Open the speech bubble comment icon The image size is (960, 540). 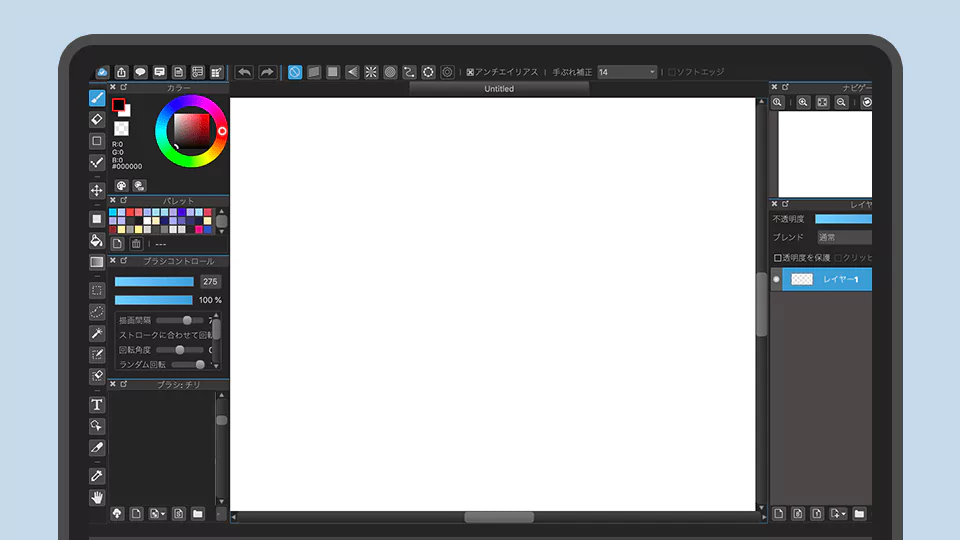click(140, 72)
